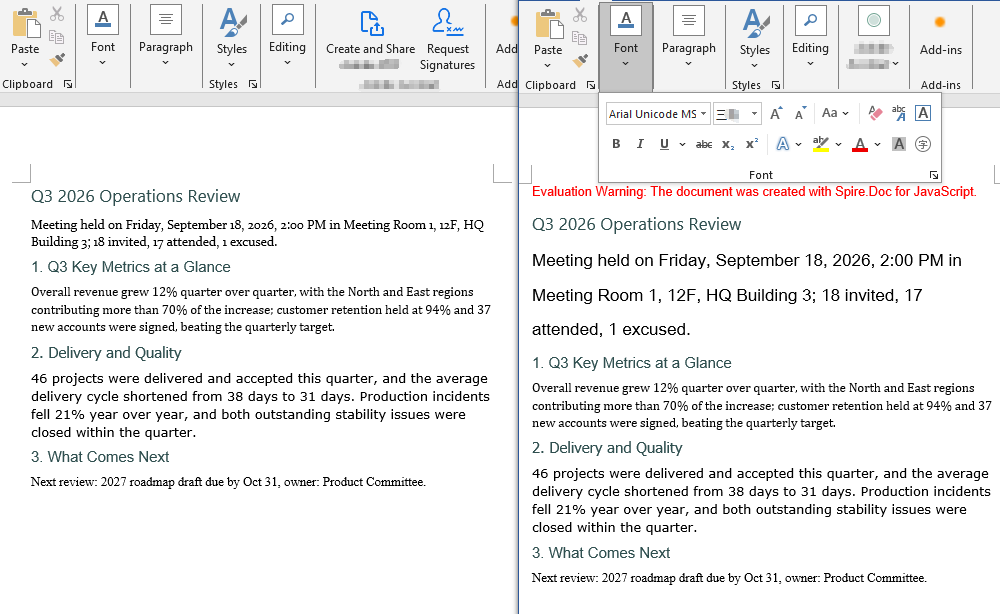Toggle Superscript formatting
Image resolution: width=1000 pixels, height=614 pixels.
(752, 144)
